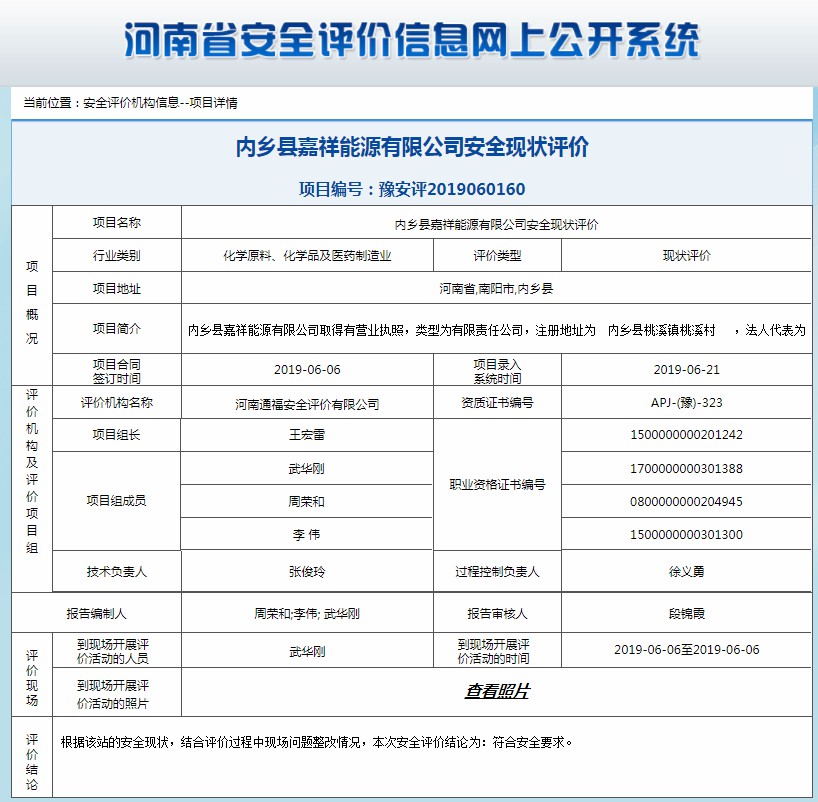Select 武华刚 in the 项目组成员 rows
This screenshot has width=818, height=802.
[307, 469]
